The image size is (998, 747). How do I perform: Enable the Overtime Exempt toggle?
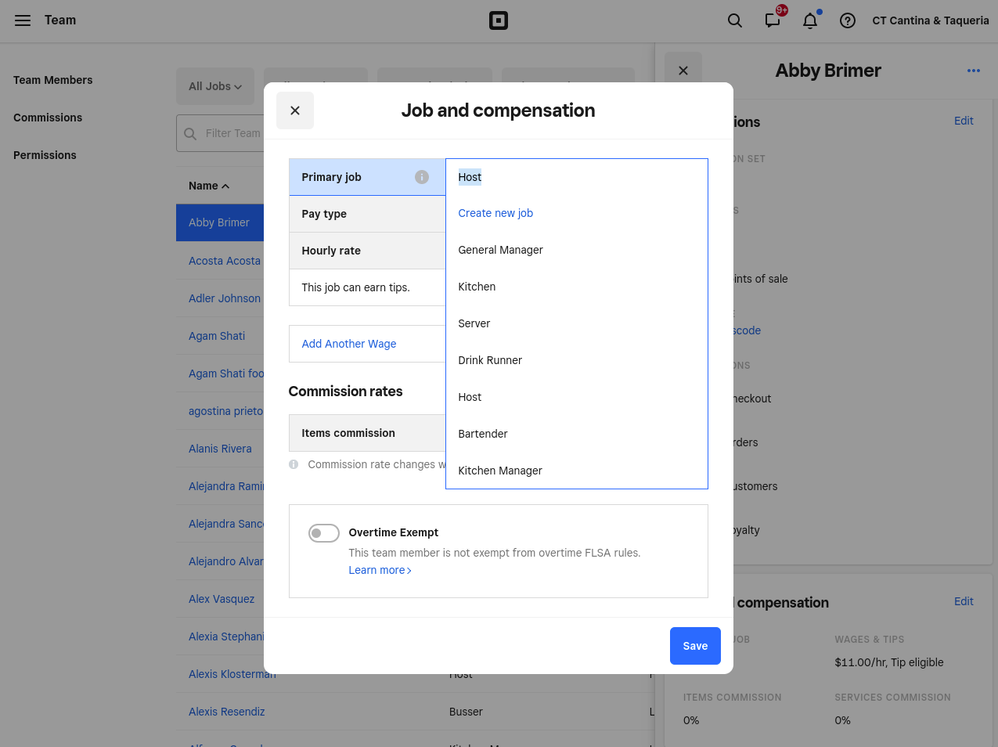[324, 532]
